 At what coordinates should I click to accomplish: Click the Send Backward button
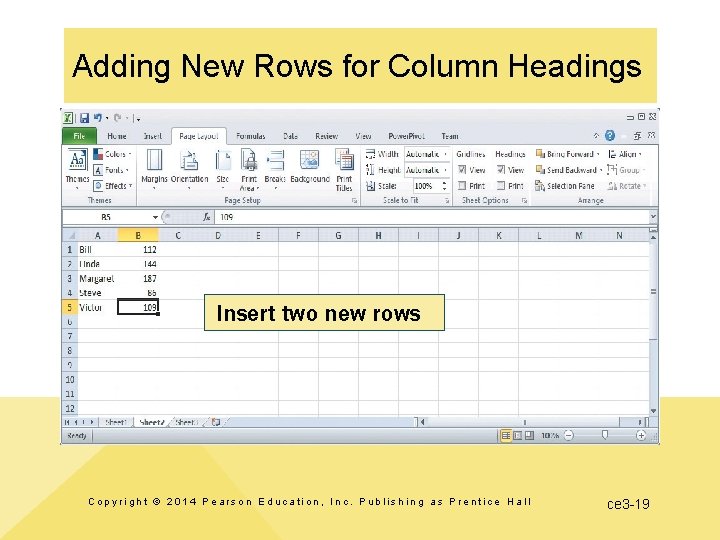[569, 170]
